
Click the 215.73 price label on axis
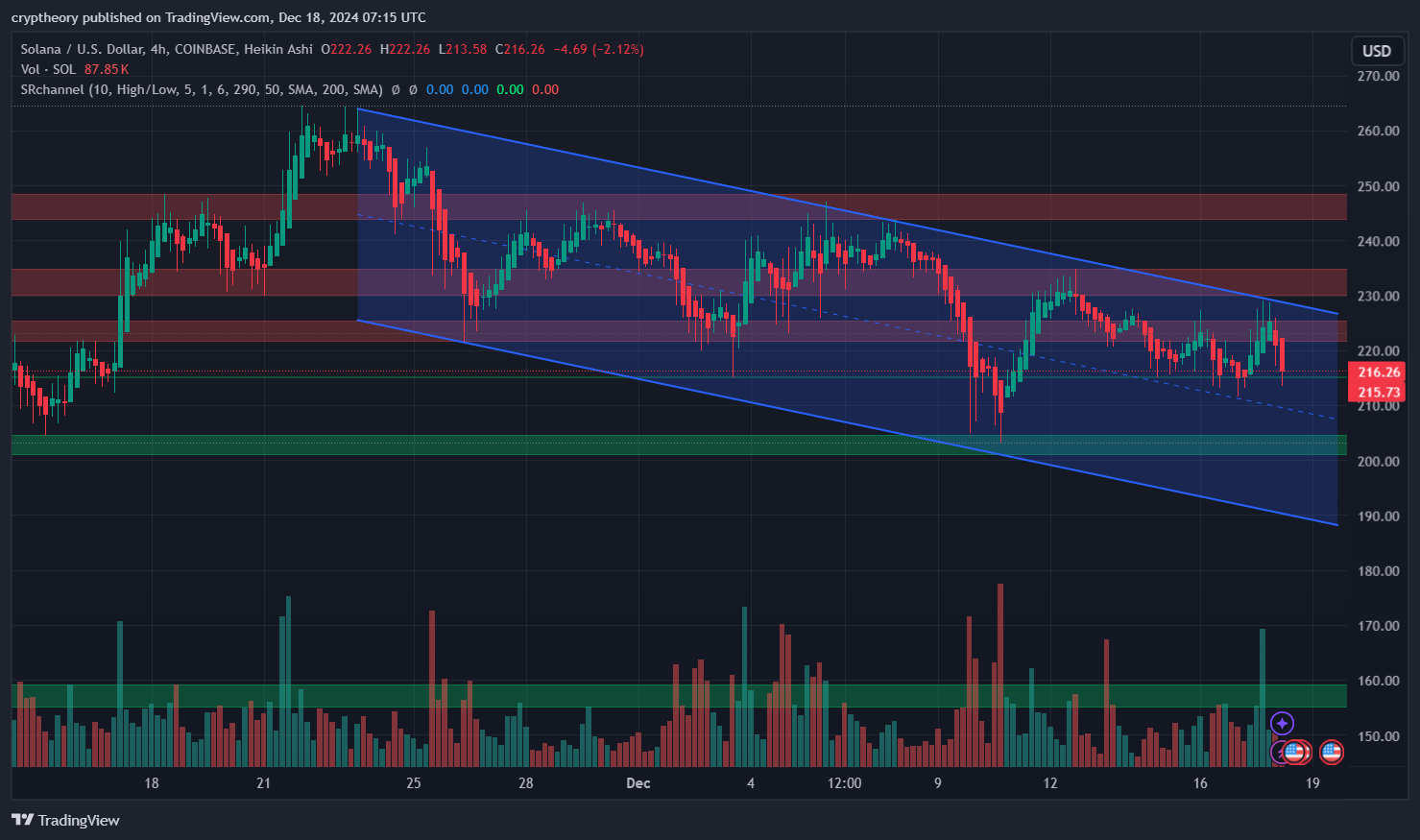[1378, 392]
